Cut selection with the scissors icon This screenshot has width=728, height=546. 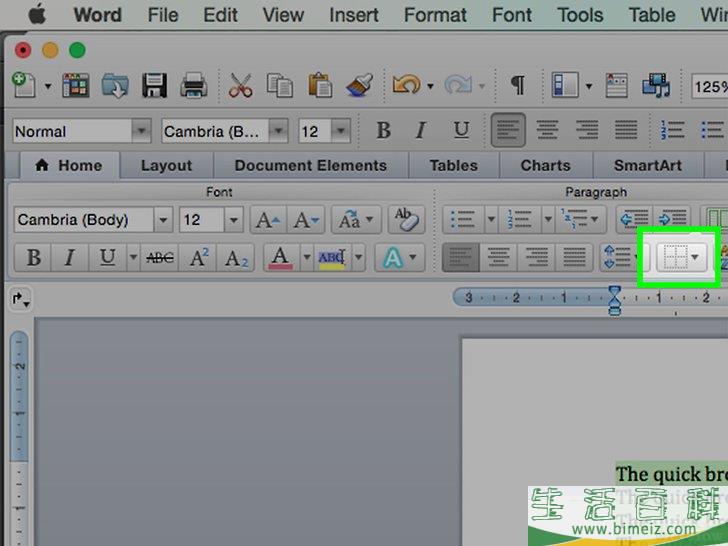pyautogui.click(x=240, y=85)
